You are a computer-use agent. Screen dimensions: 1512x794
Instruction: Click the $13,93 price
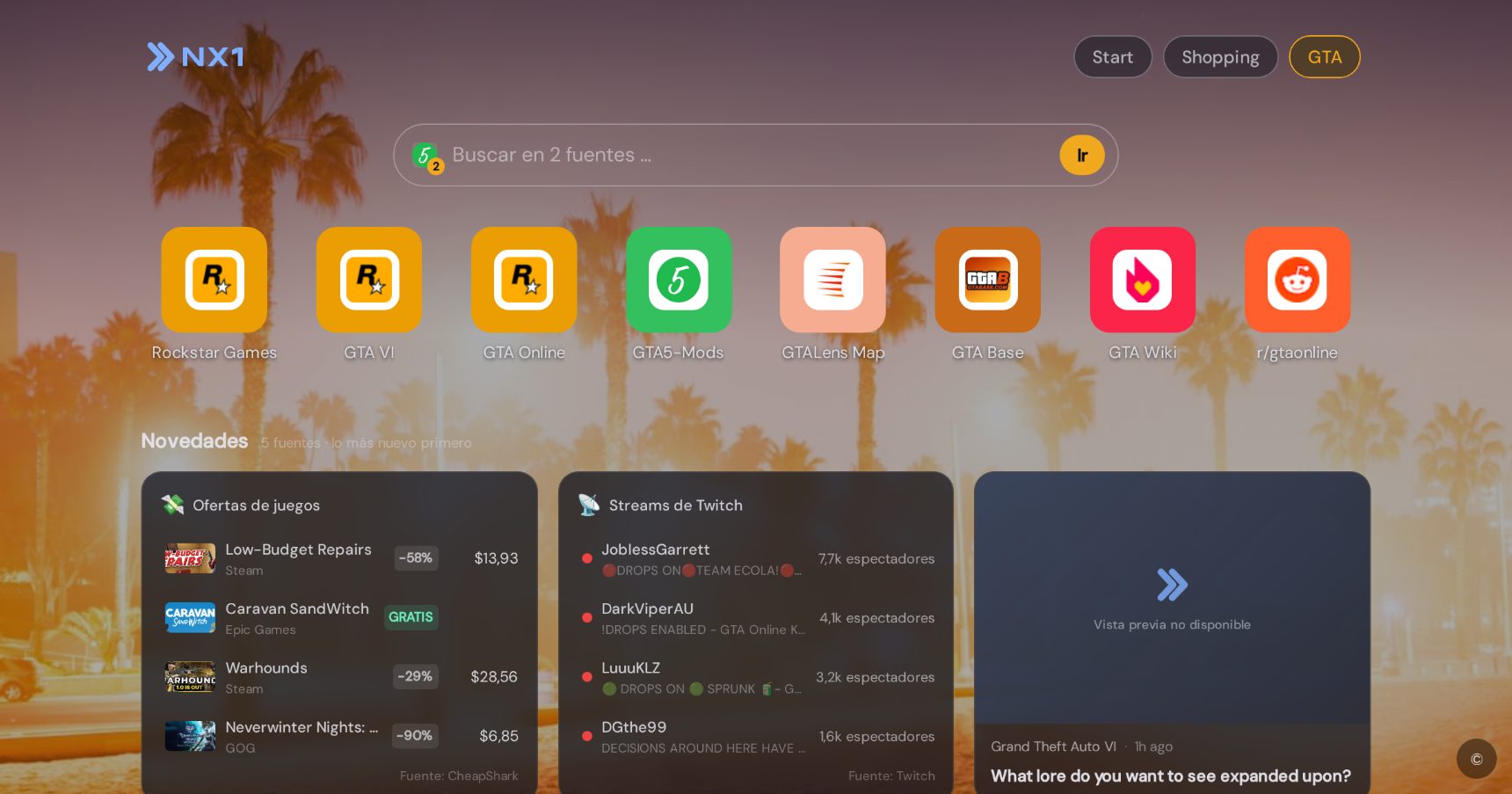click(496, 558)
